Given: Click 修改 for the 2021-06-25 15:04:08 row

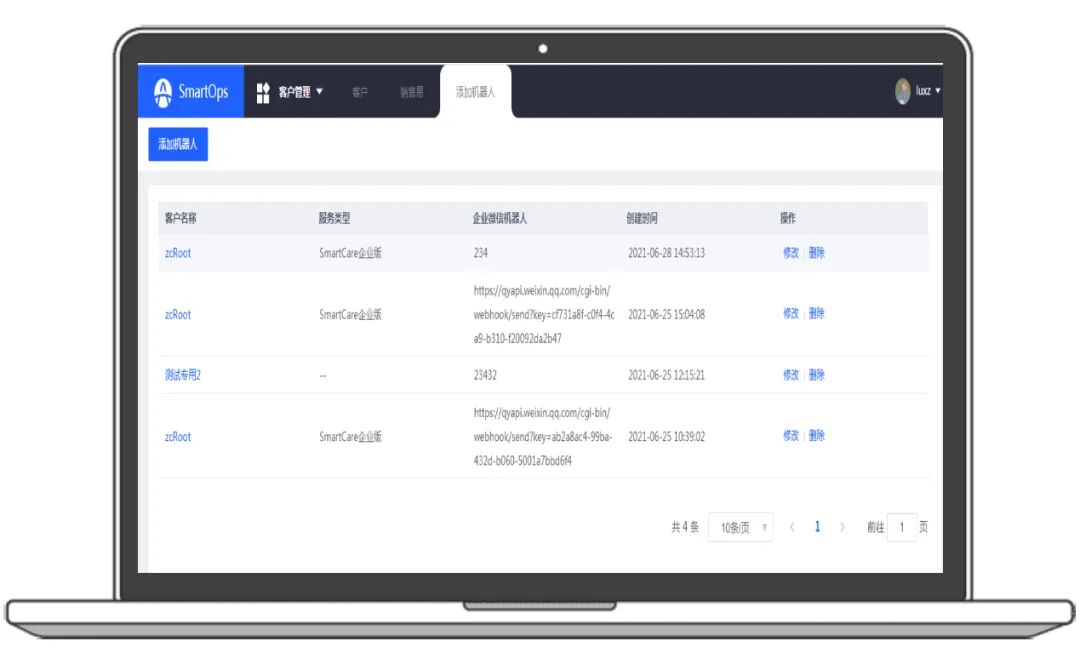Looking at the screenshot, I should [791, 313].
